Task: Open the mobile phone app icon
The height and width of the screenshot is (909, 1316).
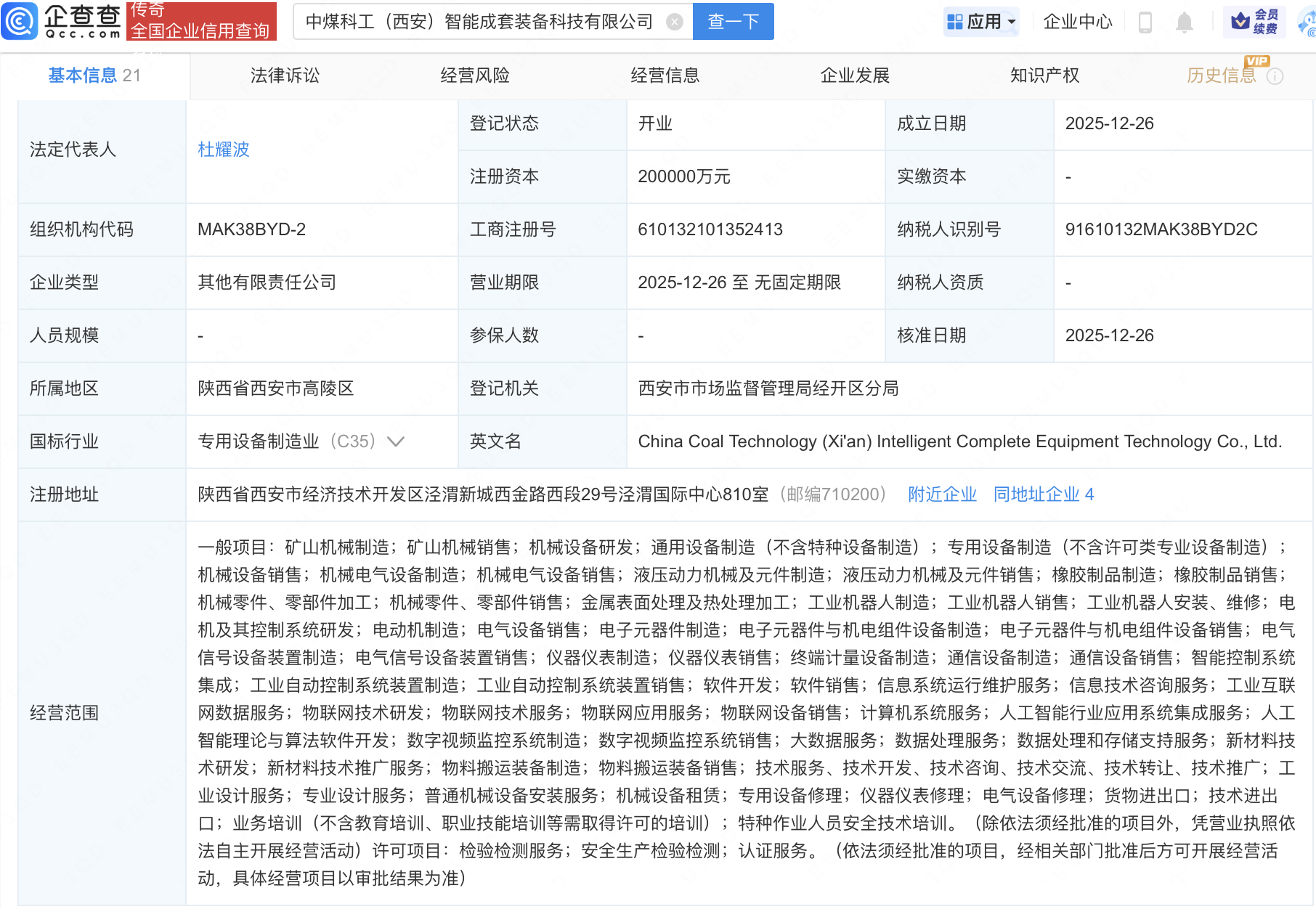Action: pyautogui.click(x=1145, y=23)
